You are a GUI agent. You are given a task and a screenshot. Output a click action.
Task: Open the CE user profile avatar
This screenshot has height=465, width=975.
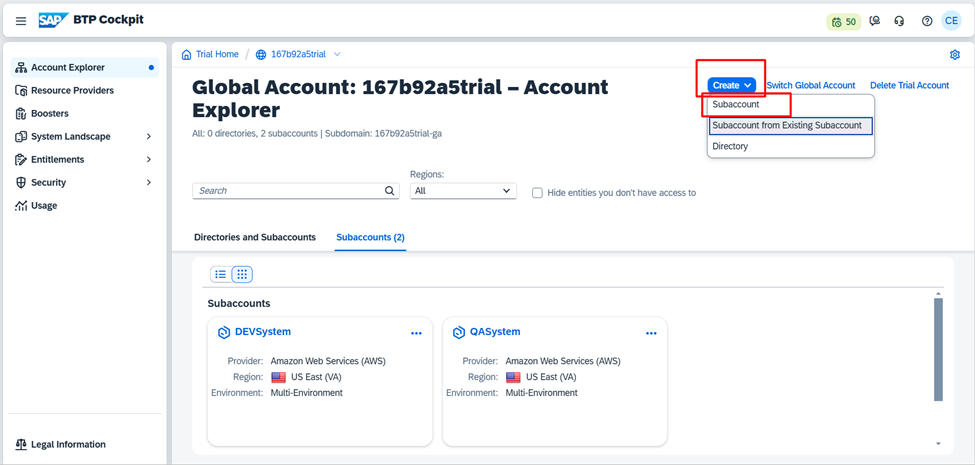[951, 21]
